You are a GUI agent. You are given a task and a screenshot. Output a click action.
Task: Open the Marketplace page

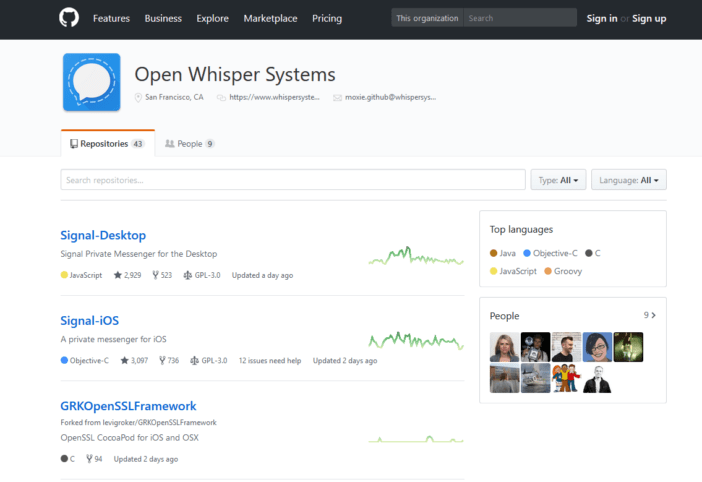270,18
